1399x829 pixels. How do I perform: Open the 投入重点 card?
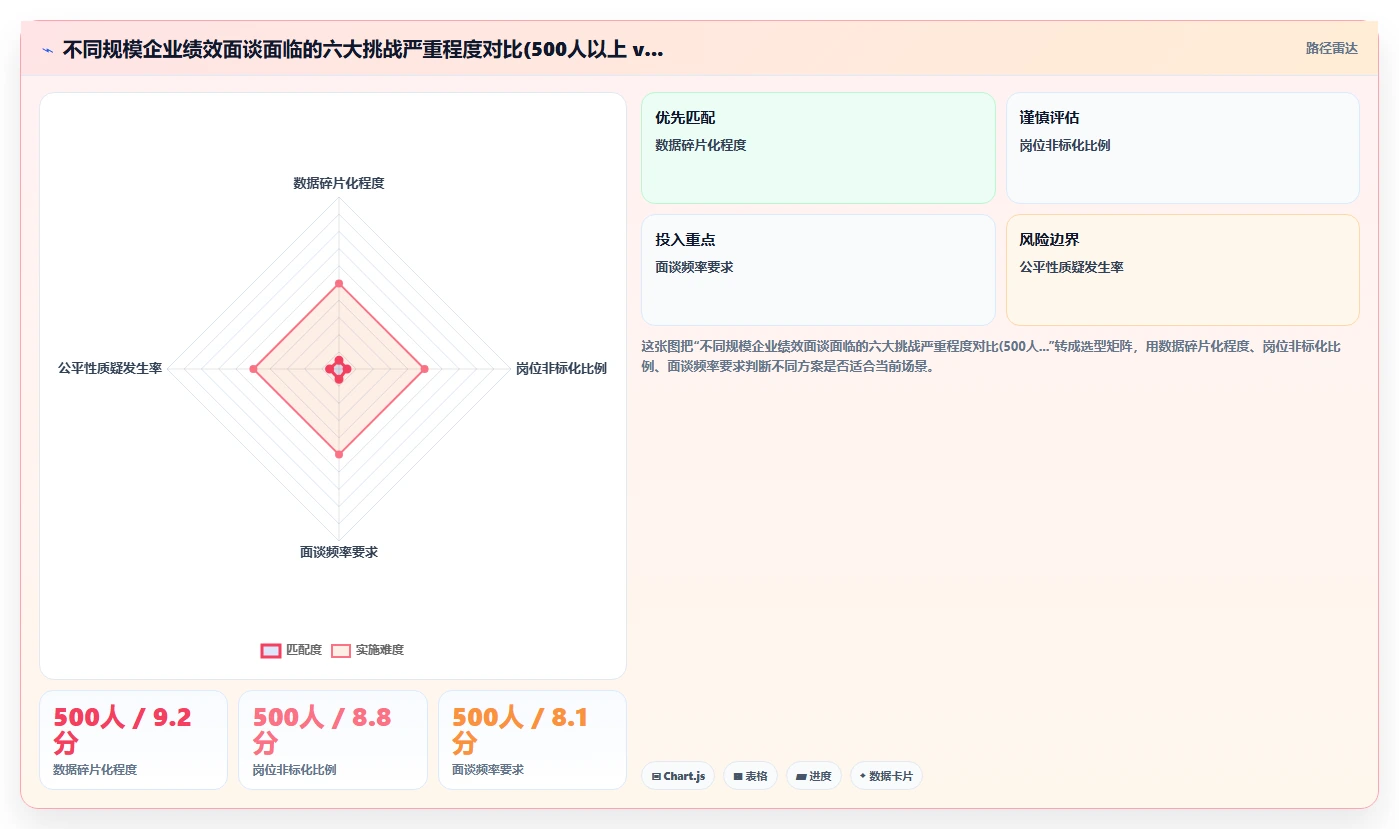pyautogui.click(x=818, y=270)
